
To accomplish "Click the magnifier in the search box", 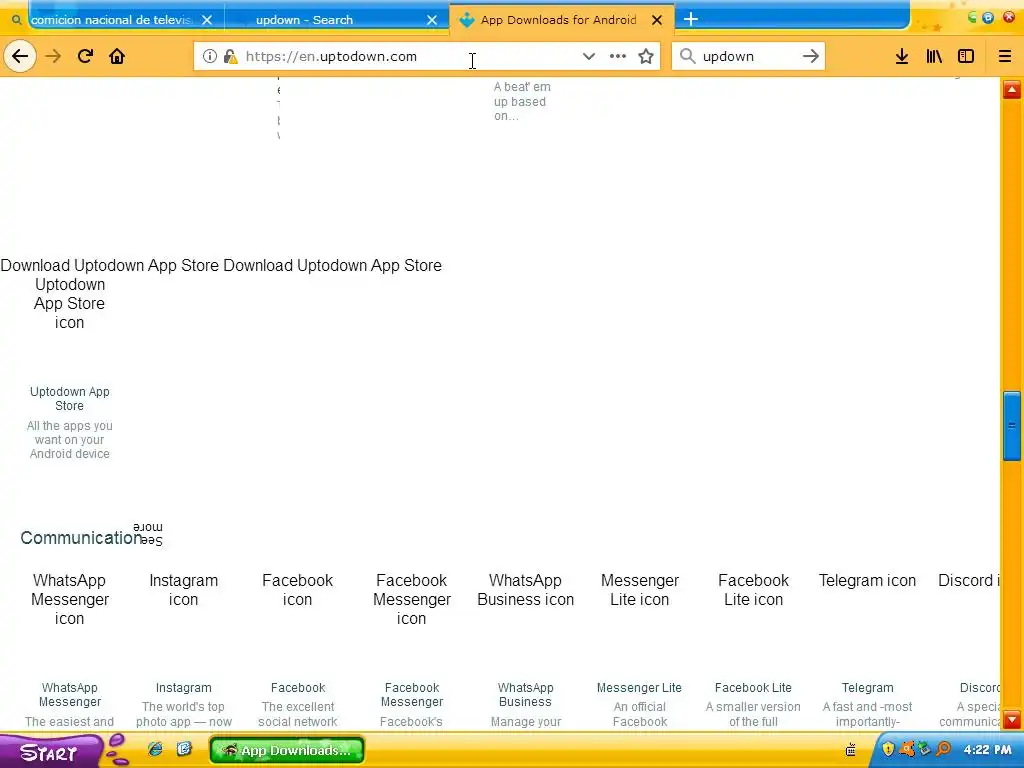I will (x=687, y=56).
